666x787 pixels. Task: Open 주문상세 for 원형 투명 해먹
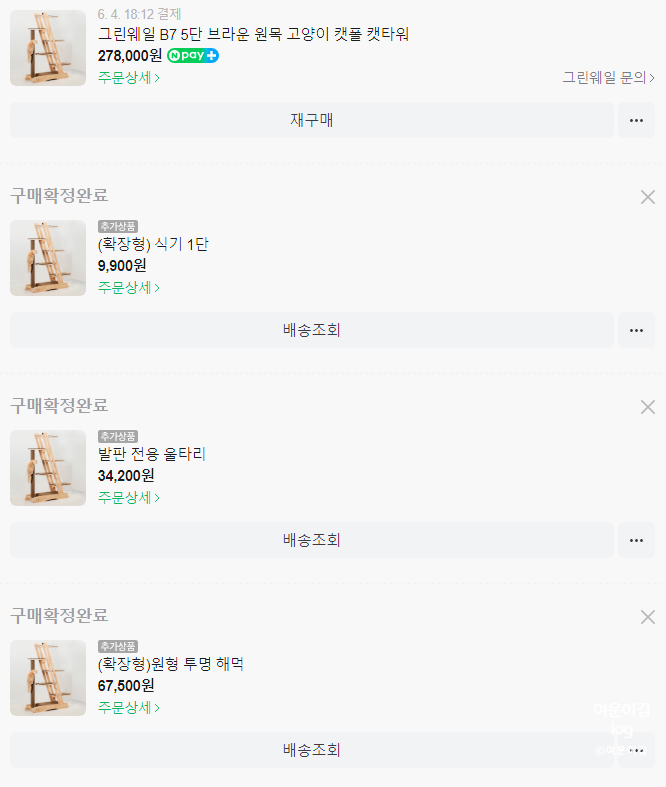point(128,707)
